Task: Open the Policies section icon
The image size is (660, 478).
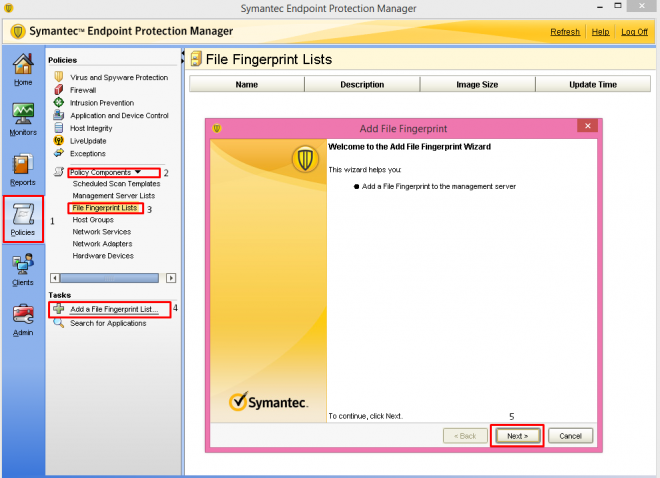Action: [x=23, y=214]
